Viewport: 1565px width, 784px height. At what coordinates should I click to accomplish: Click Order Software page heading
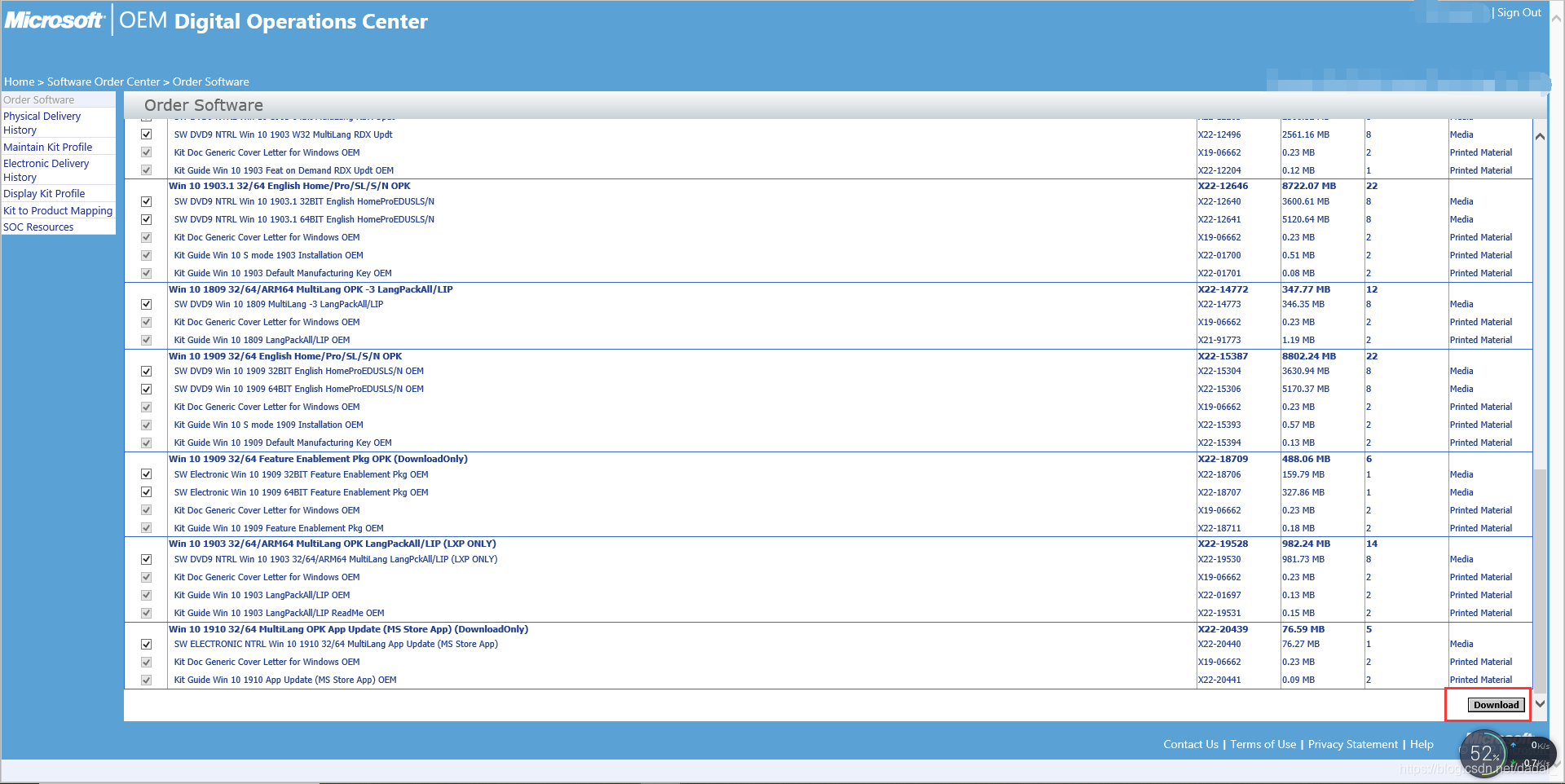(x=204, y=105)
